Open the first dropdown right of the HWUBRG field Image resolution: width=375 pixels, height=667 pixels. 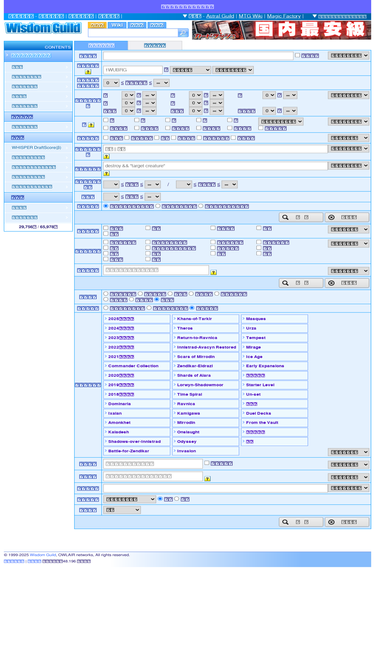pyautogui.click(x=190, y=70)
